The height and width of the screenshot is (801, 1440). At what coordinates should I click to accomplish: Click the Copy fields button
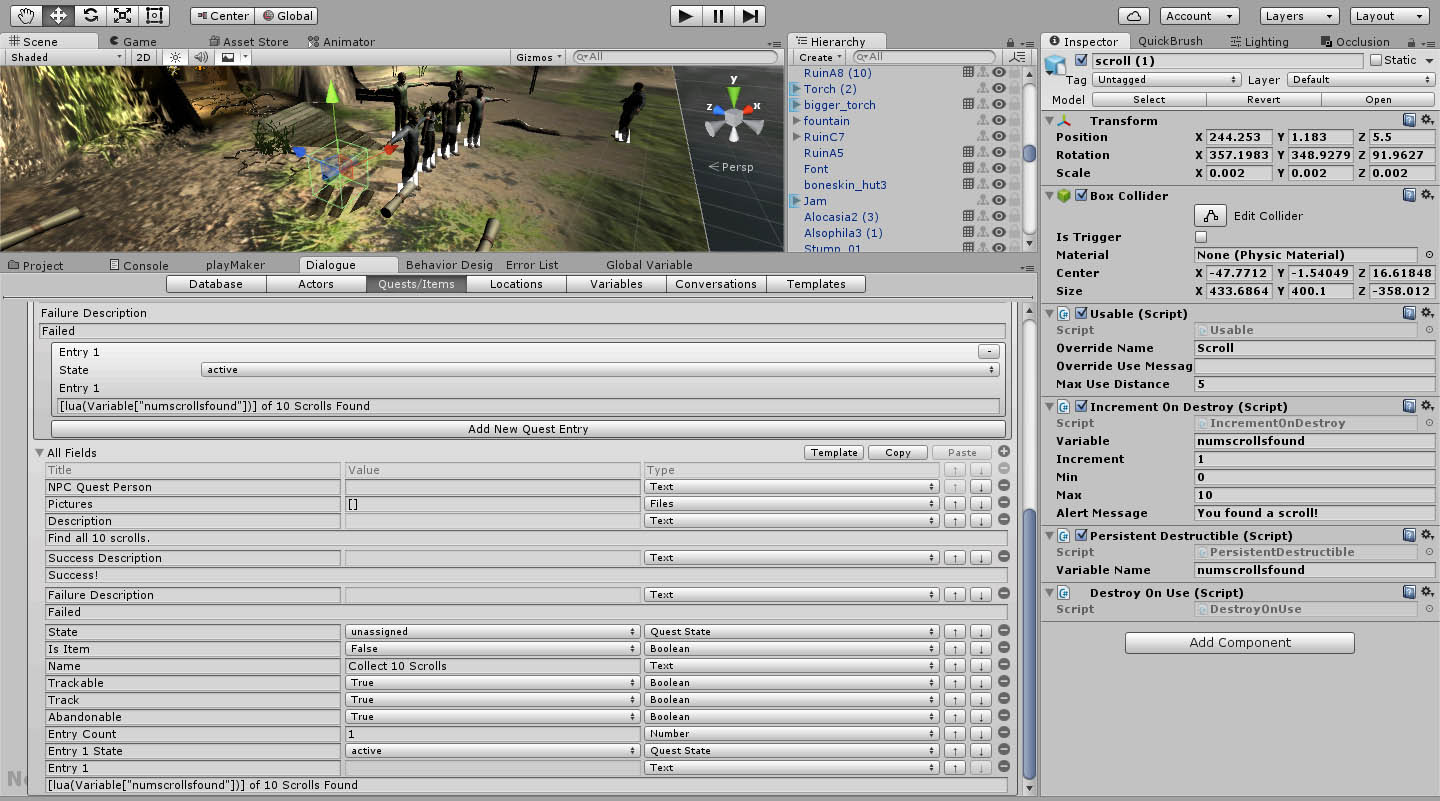(898, 452)
